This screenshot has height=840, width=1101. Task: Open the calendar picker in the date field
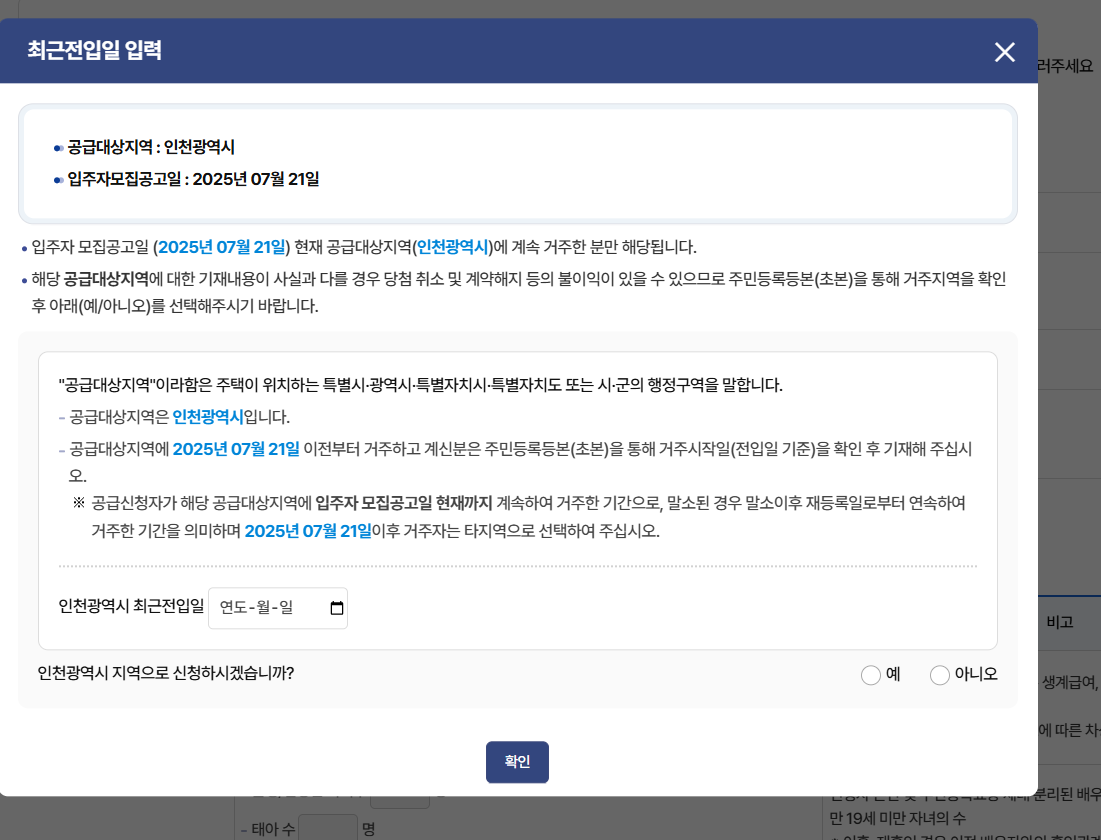(x=336, y=607)
